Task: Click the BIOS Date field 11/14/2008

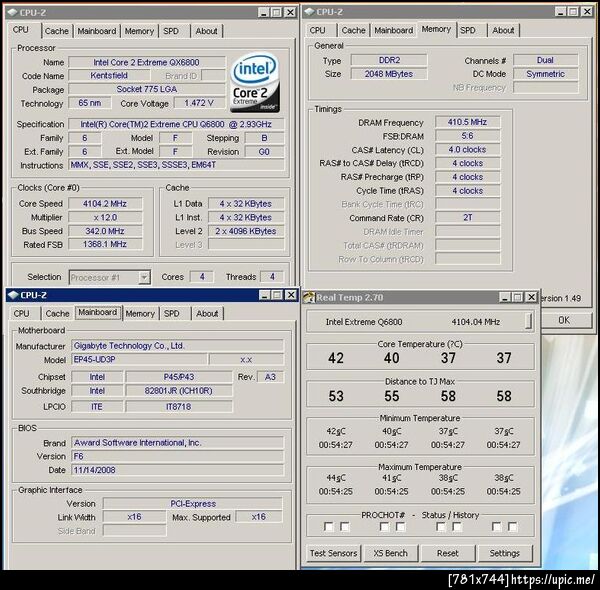Action: tap(178, 470)
